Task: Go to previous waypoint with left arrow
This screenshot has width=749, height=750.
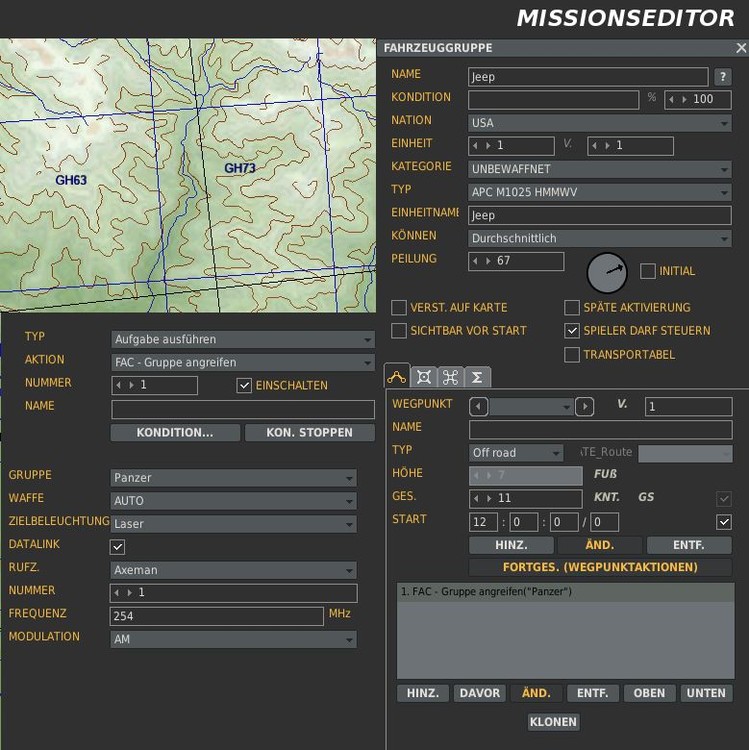Action: [479, 406]
